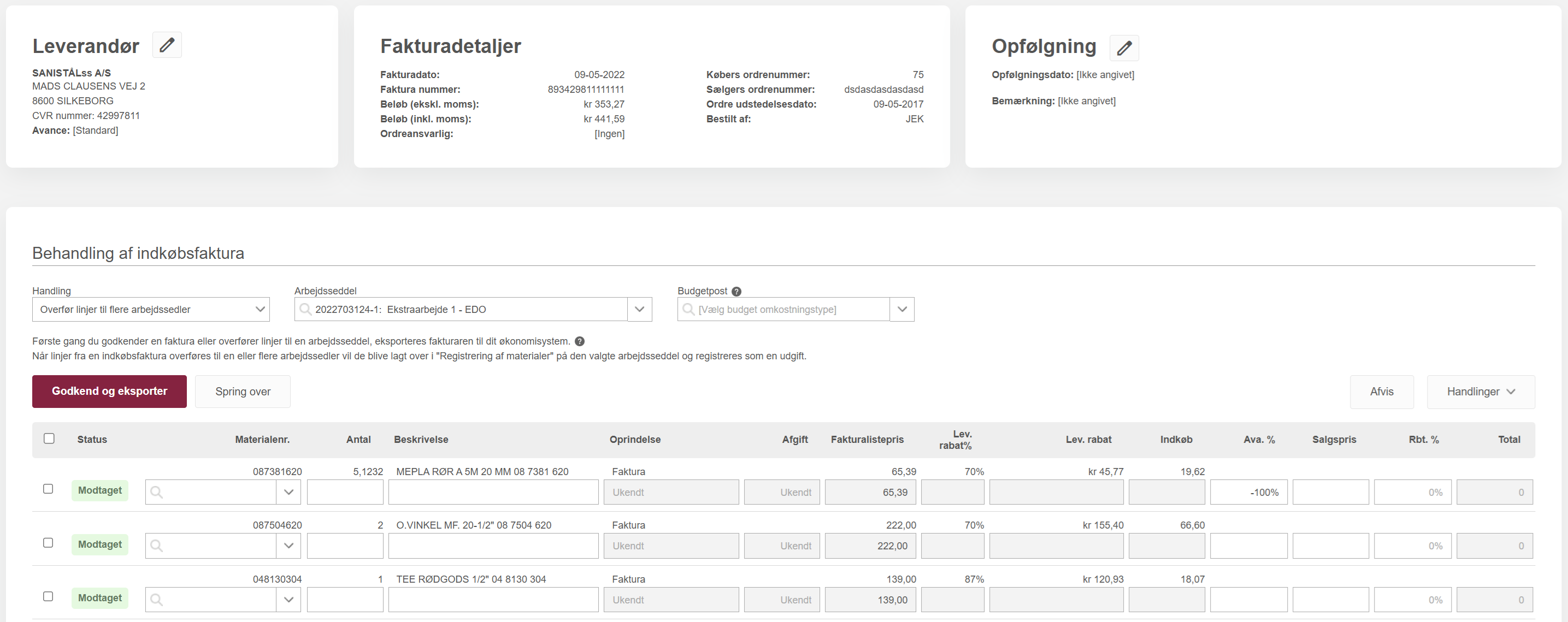Expand the Arbejdsseddel dropdown arrow
The width and height of the screenshot is (1568, 622).
(639, 309)
